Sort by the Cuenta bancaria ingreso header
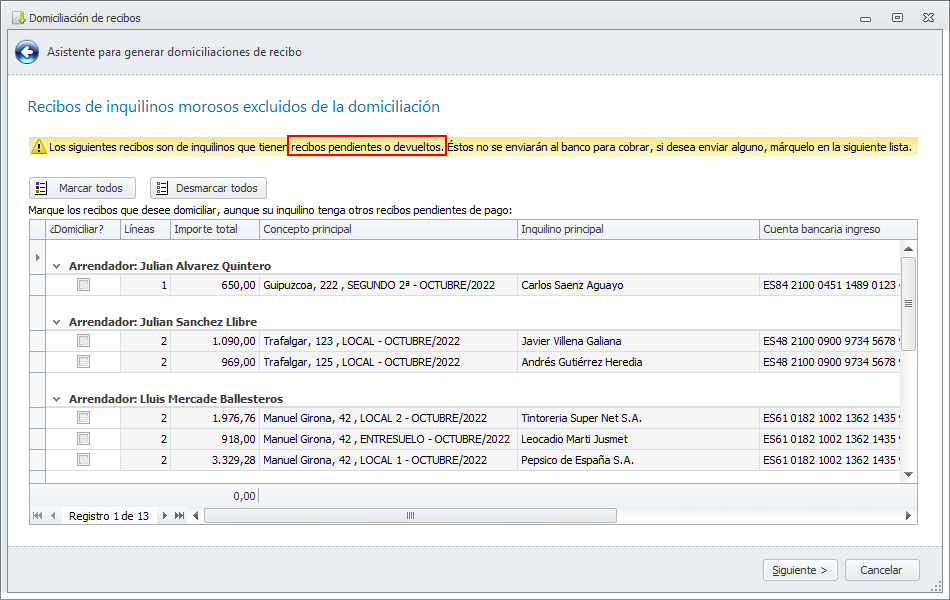Viewport: 950px width, 600px height. 838,229
